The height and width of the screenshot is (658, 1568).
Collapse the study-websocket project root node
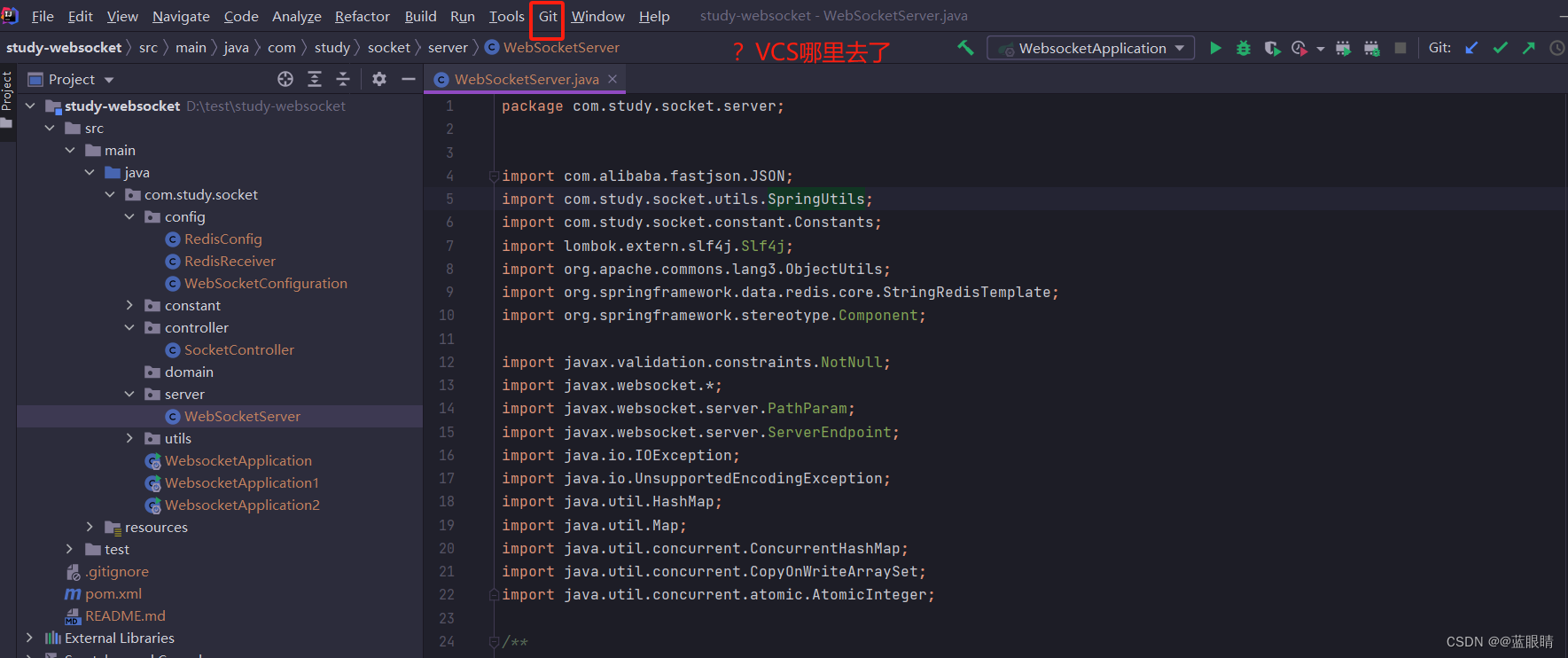point(30,106)
